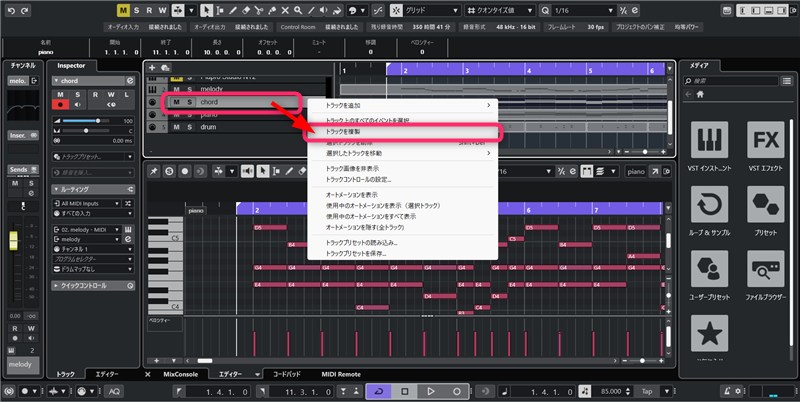Image resolution: width=800 pixels, height=402 pixels.
Task: Select the arrow tool in key editor toolbar
Action: [x=263, y=172]
